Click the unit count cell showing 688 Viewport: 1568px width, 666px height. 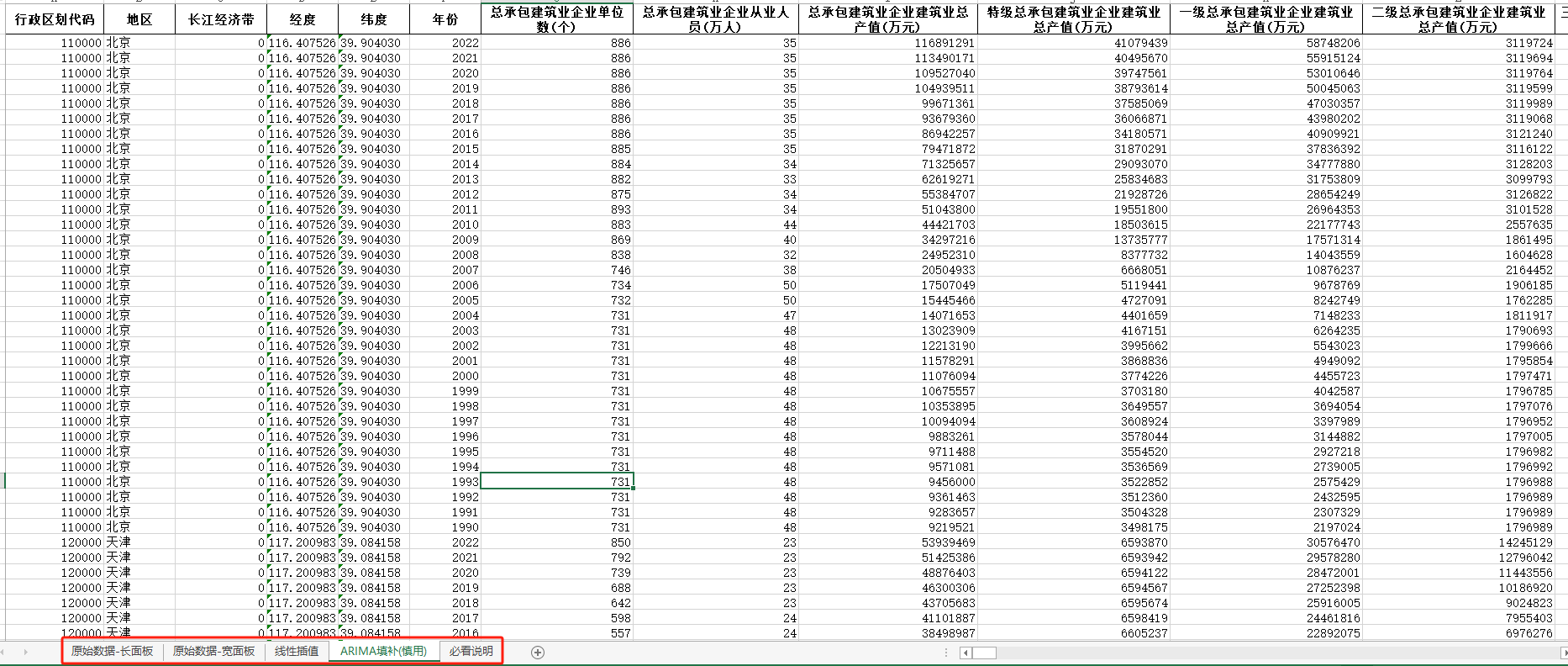(x=557, y=588)
